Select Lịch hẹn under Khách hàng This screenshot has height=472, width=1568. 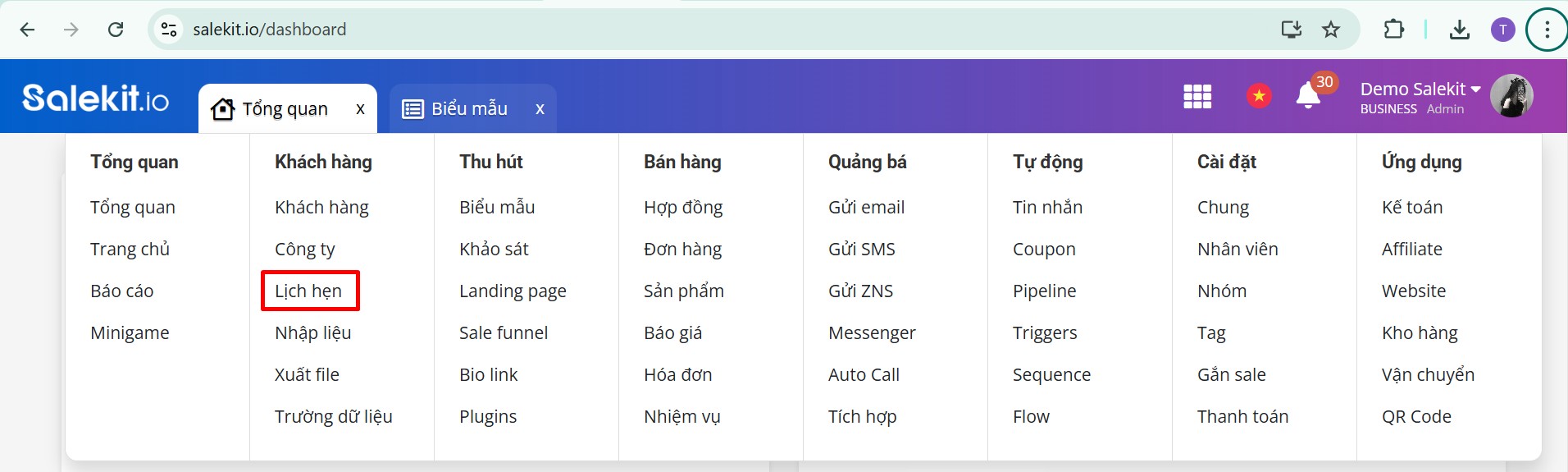[x=309, y=291]
